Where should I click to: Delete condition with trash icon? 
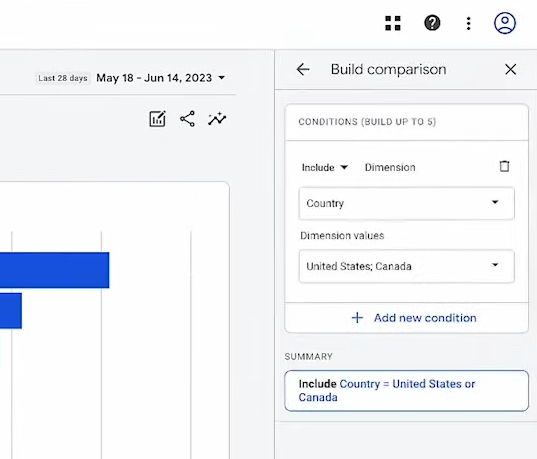point(504,166)
